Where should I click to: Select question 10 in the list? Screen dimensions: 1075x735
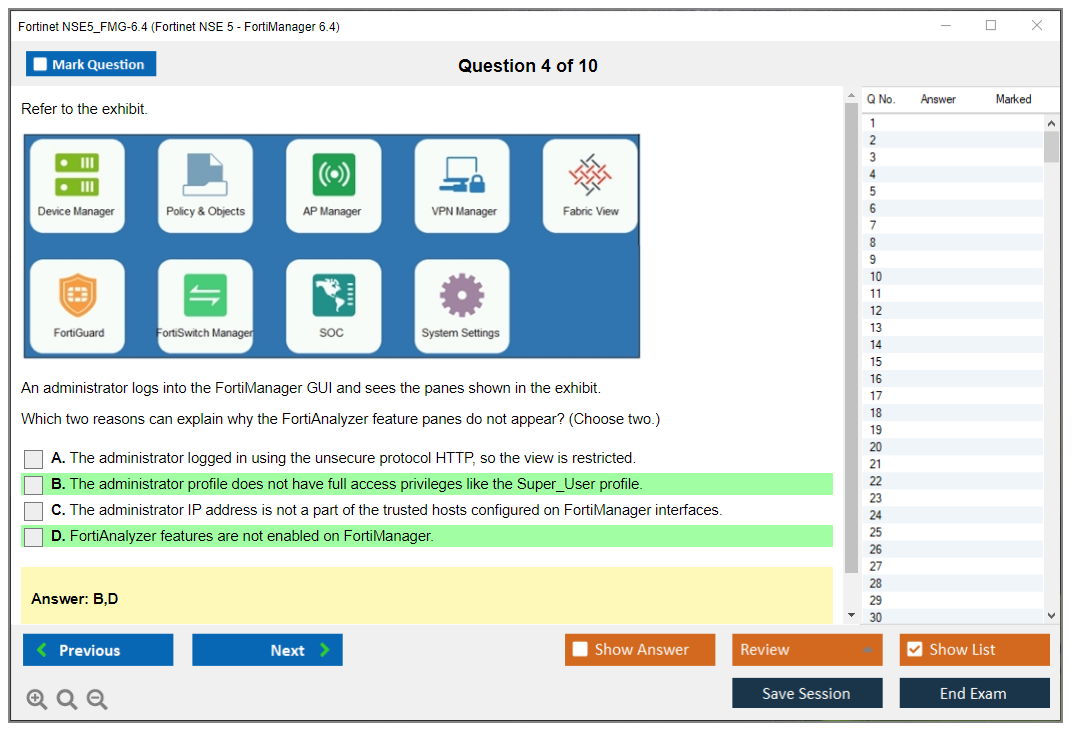pyautogui.click(x=876, y=277)
